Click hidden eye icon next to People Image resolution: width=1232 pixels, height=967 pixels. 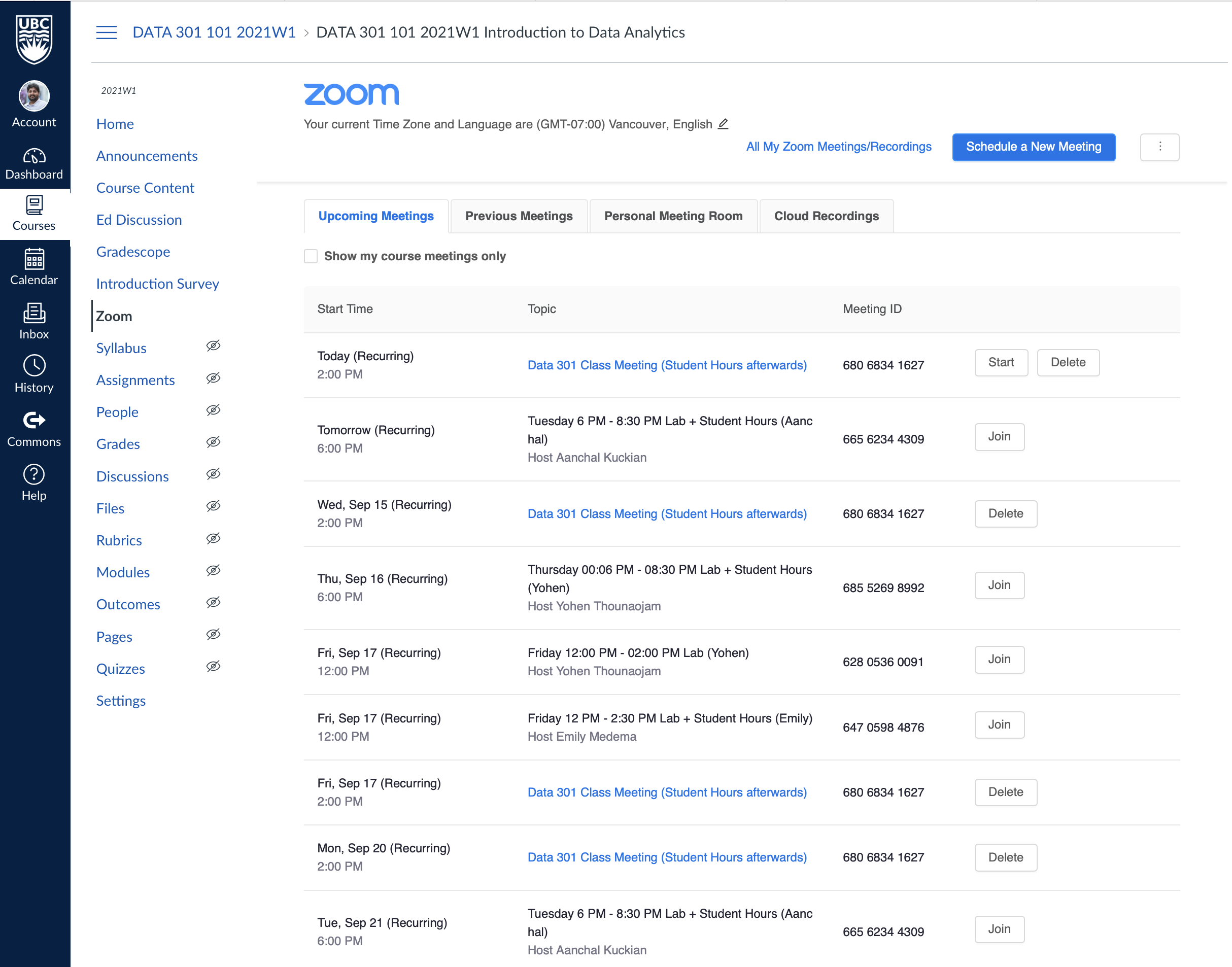point(214,410)
